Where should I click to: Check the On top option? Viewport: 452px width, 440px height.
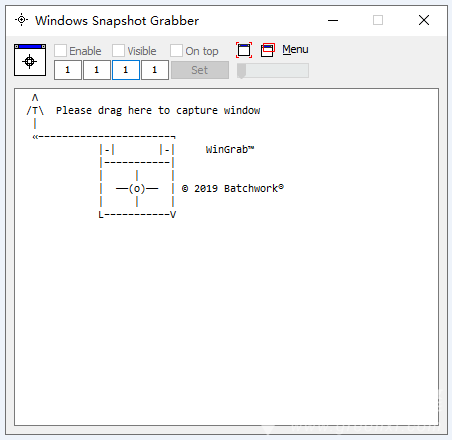[176, 51]
